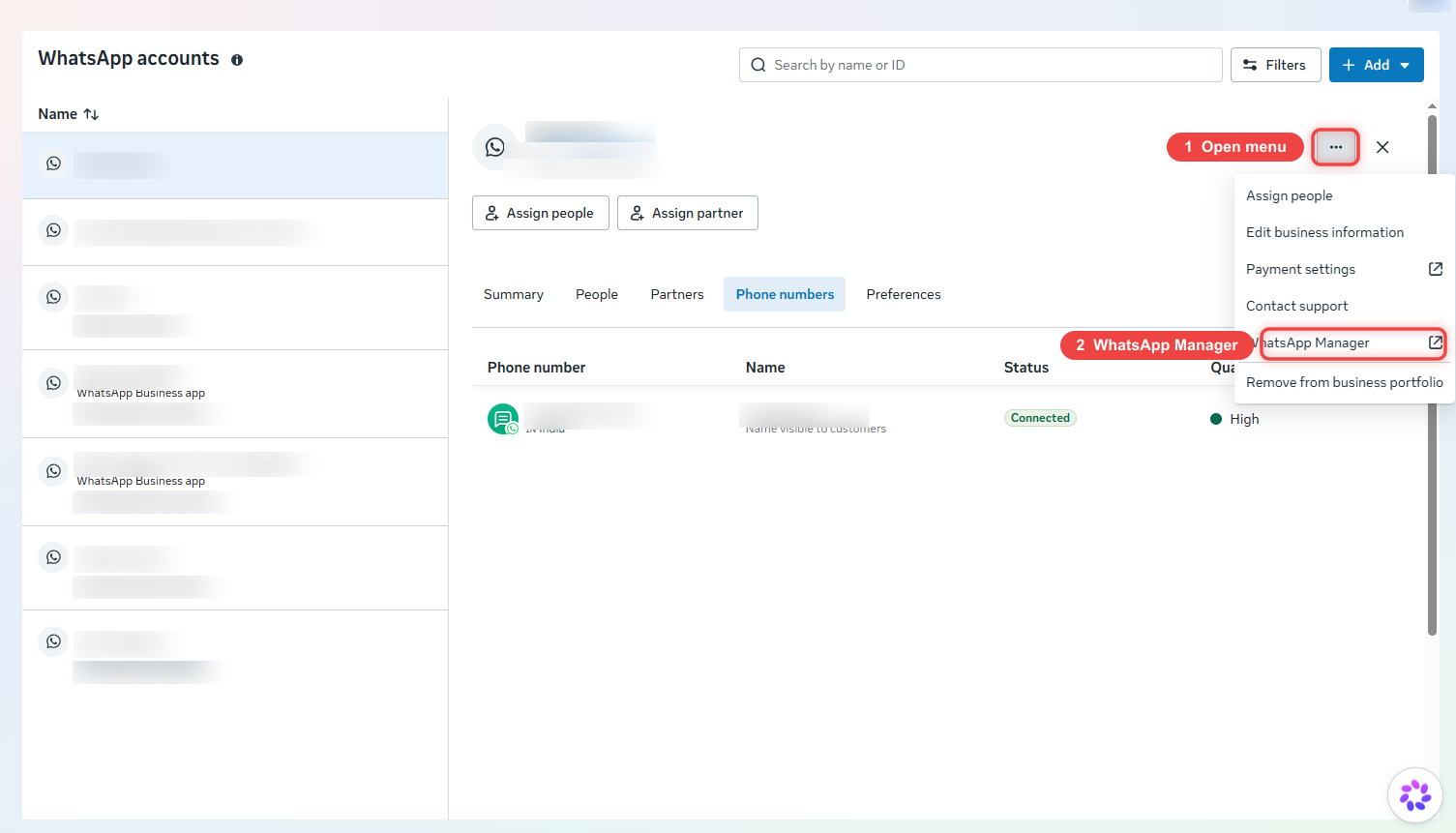Select the Phone numbers tab
The width and height of the screenshot is (1456, 833).
(785, 294)
